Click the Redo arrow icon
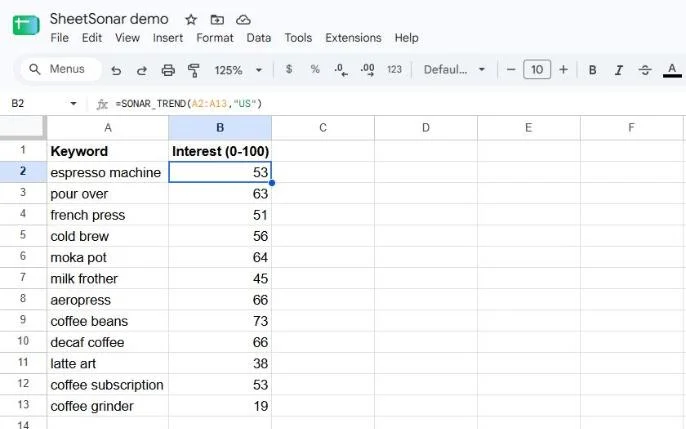 (142, 70)
